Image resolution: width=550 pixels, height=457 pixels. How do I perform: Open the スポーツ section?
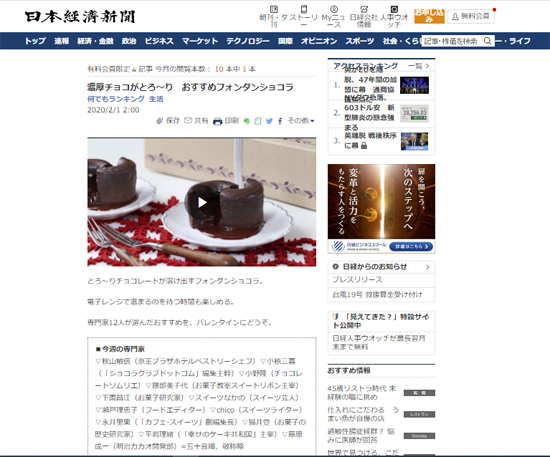[x=360, y=41]
